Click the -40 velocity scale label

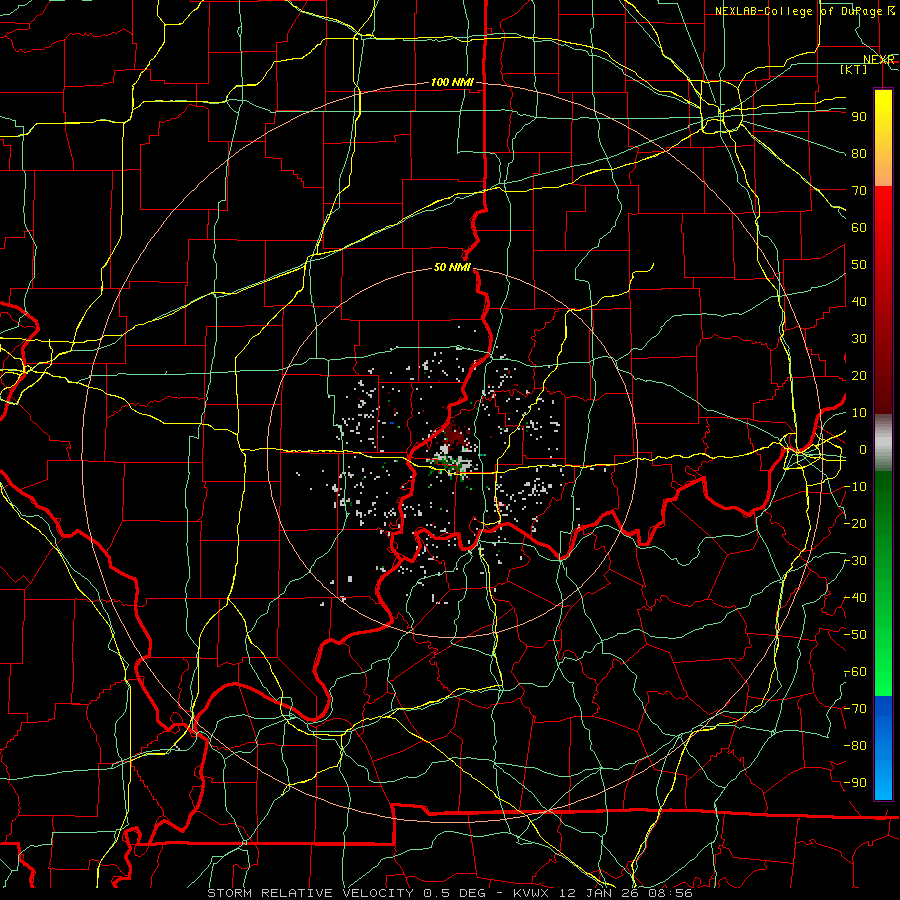(855, 598)
